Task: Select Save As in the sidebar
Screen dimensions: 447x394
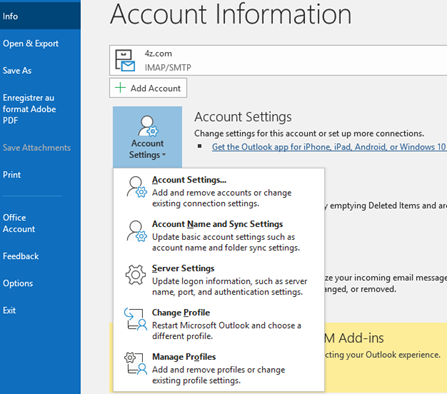Action: point(17,71)
